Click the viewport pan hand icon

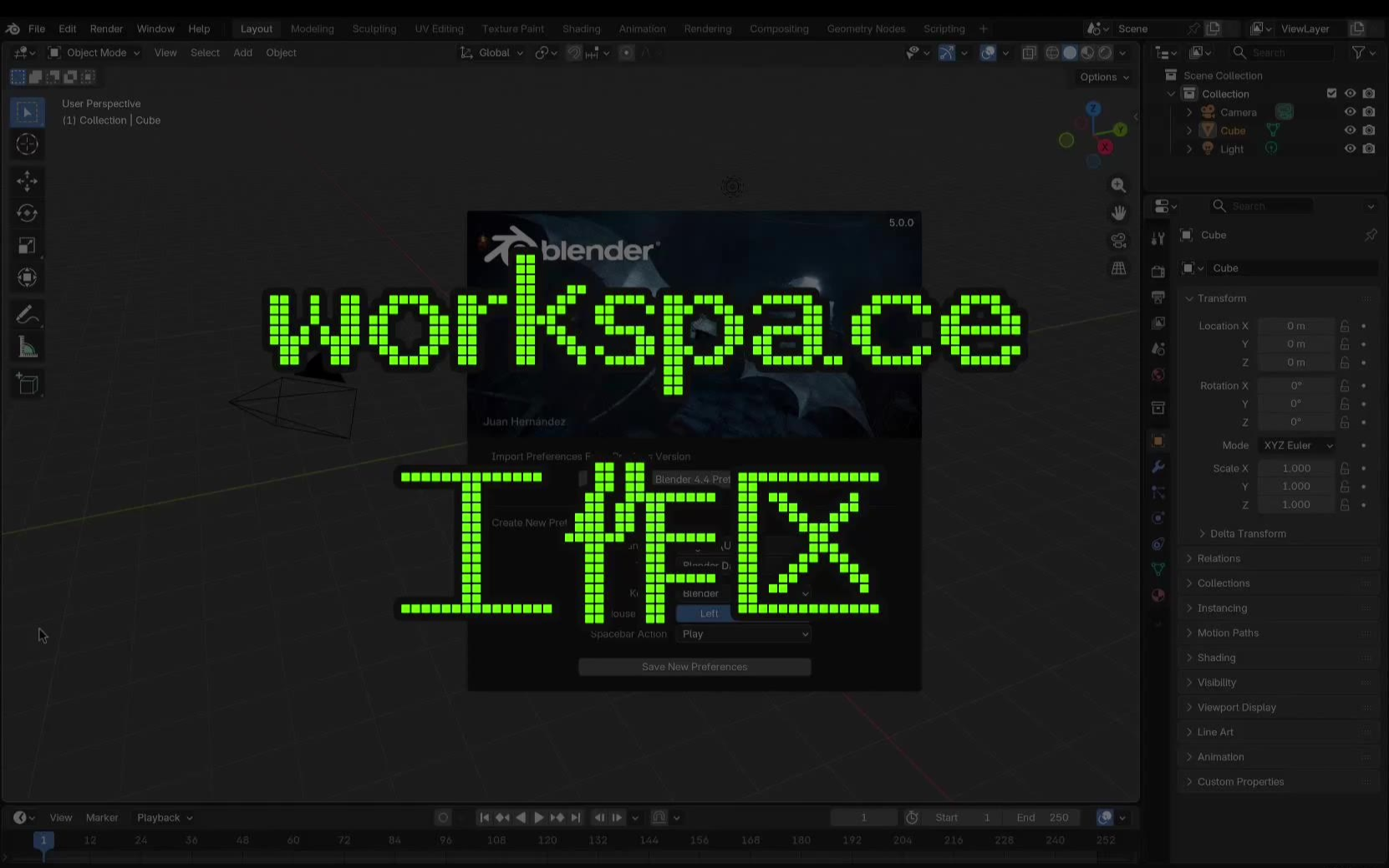pos(1118,213)
